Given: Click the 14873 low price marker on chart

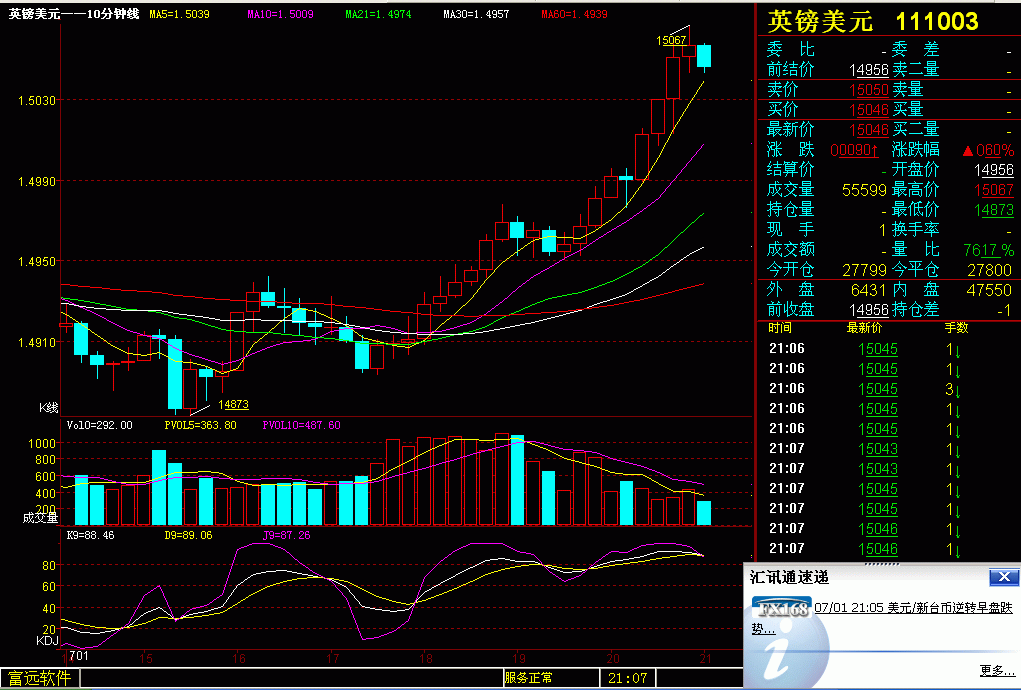Looking at the screenshot, I should (233, 404).
